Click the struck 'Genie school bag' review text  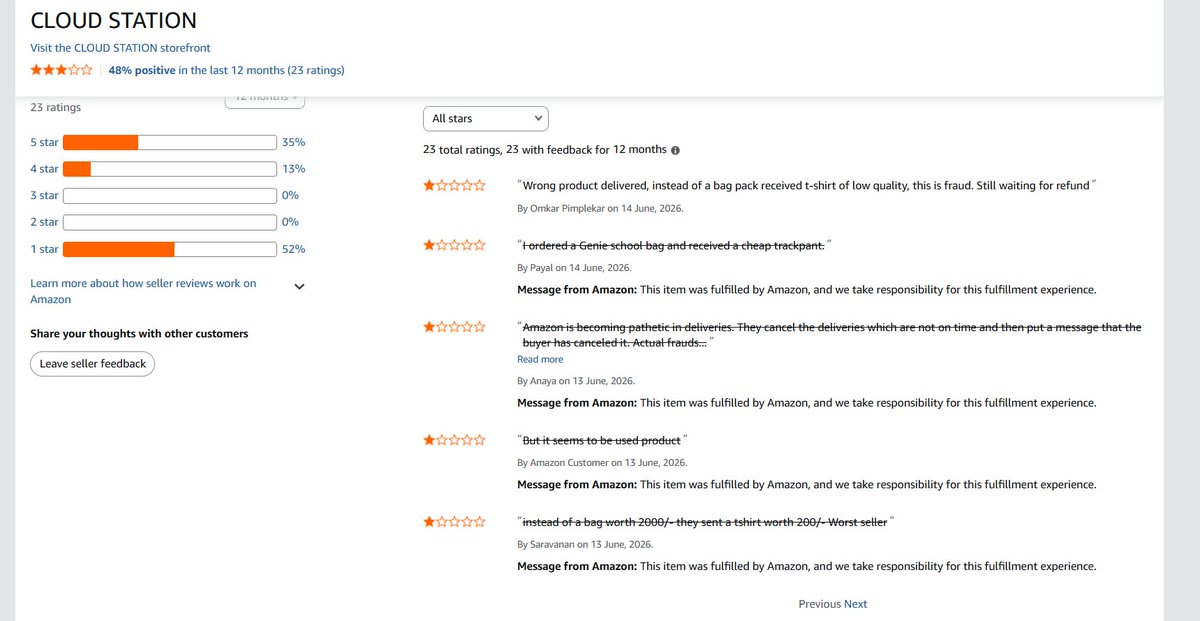675,246
